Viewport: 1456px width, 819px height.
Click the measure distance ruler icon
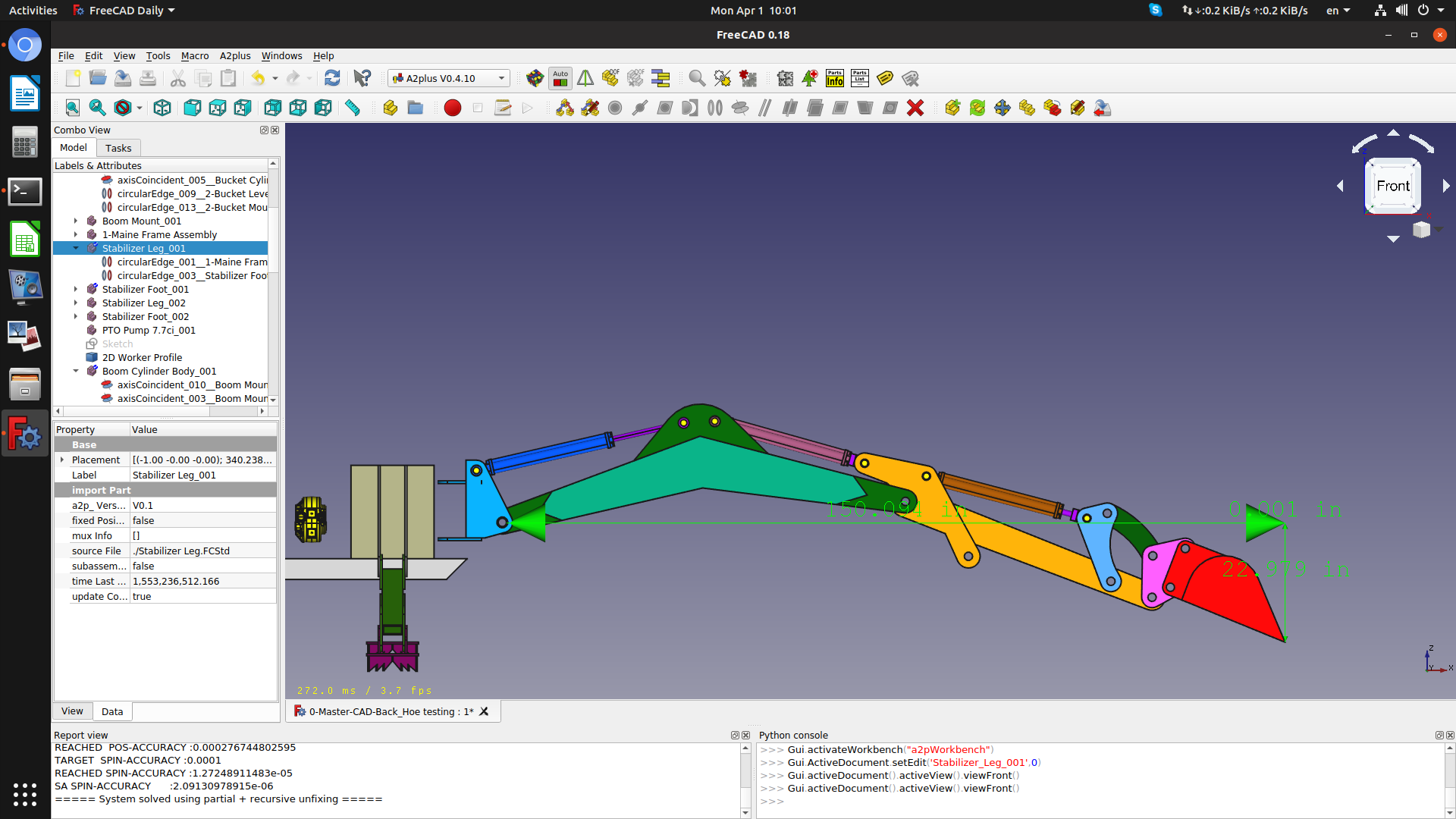pos(353,108)
